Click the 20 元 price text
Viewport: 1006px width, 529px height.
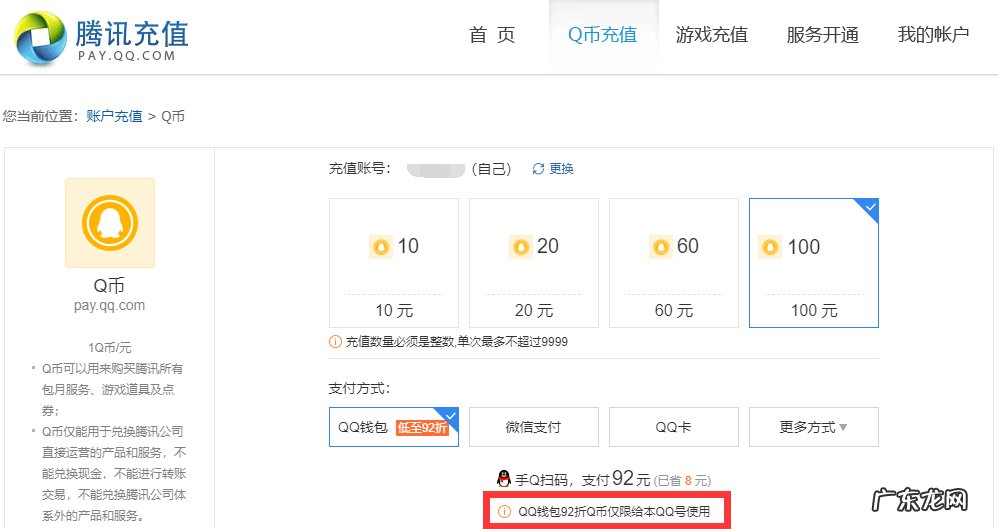pos(534,310)
